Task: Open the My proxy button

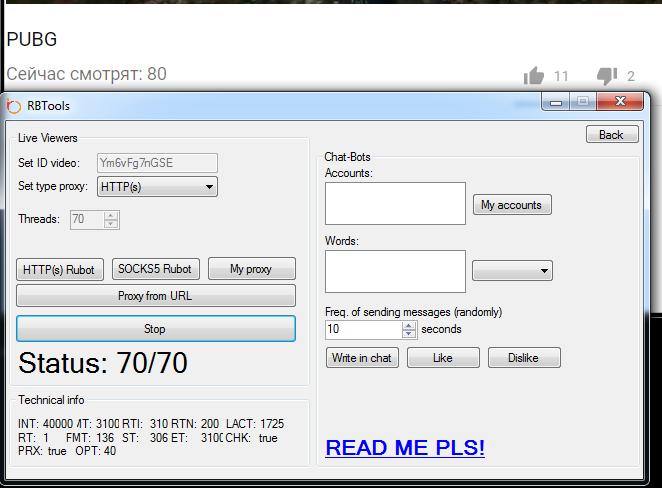Action: (251, 269)
